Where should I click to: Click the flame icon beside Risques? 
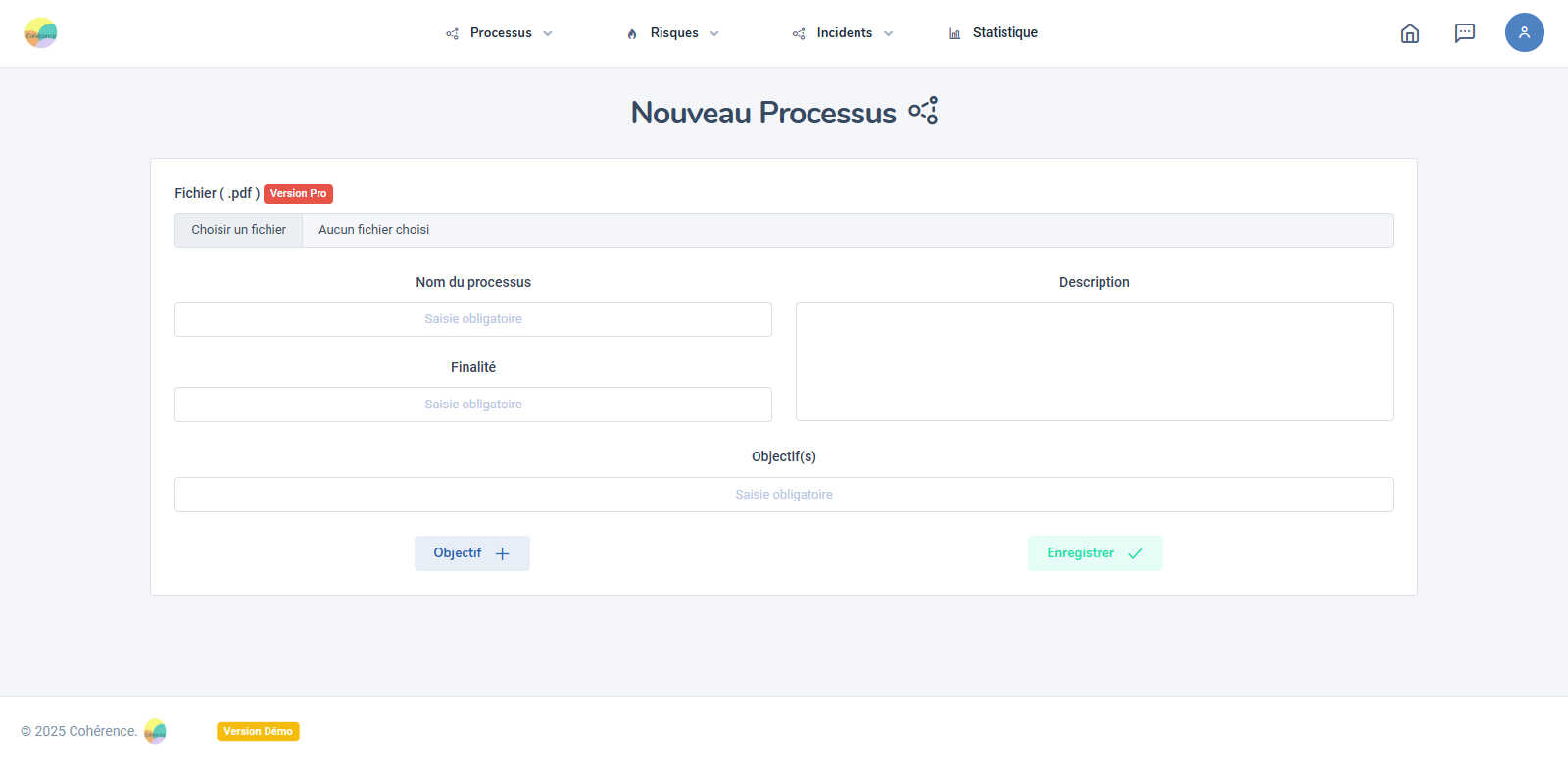pyautogui.click(x=632, y=34)
